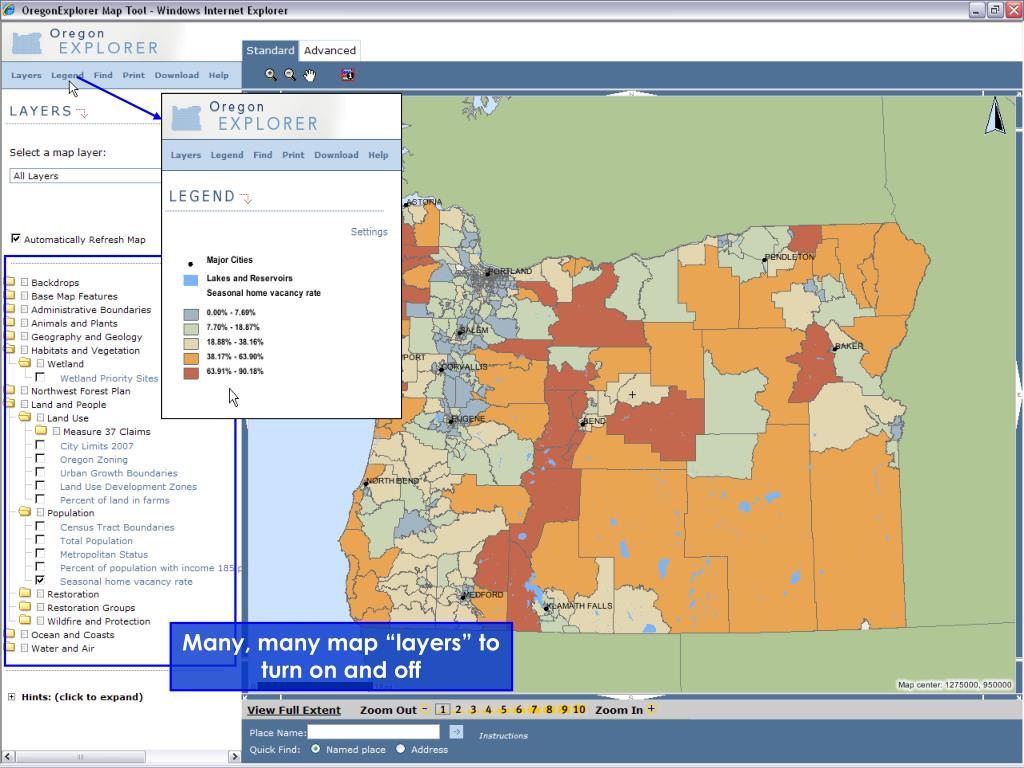The height and width of the screenshot is (768, 1024).
Task: Click the red arrow icon beside LEGEND heading
Action: click(246, 198)
